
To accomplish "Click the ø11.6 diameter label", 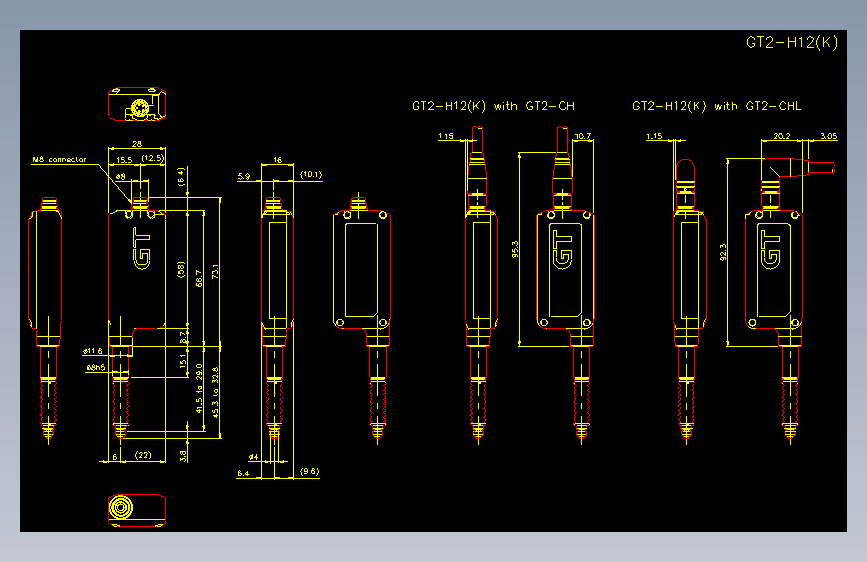I will (x=93, y=351).
